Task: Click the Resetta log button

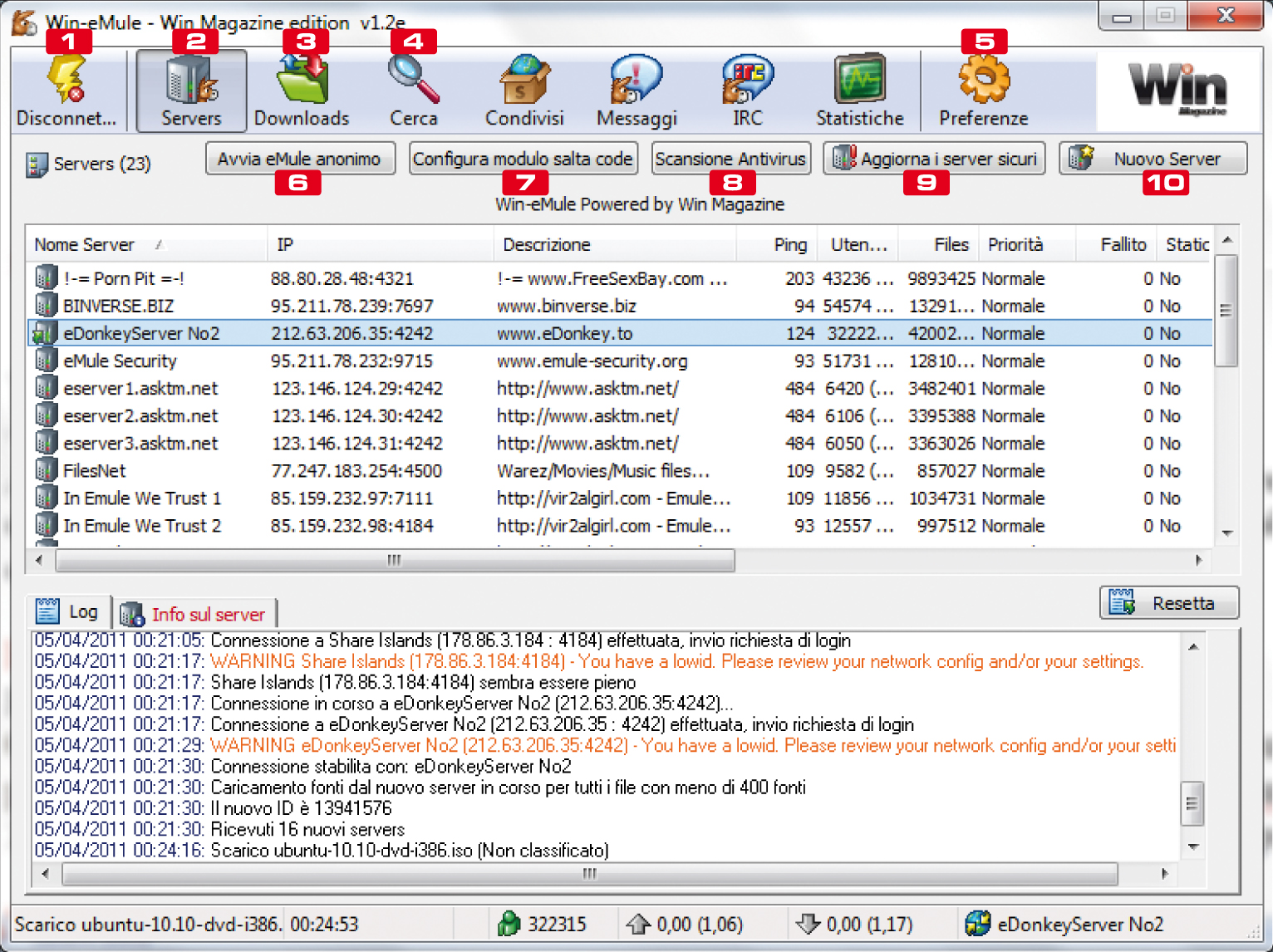Action: point(1169,603)
